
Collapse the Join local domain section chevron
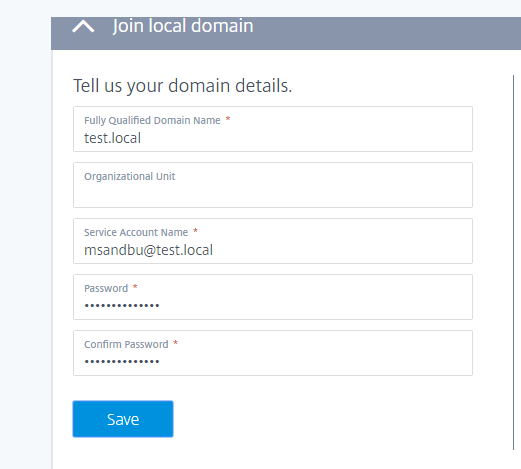coord(83,26)
